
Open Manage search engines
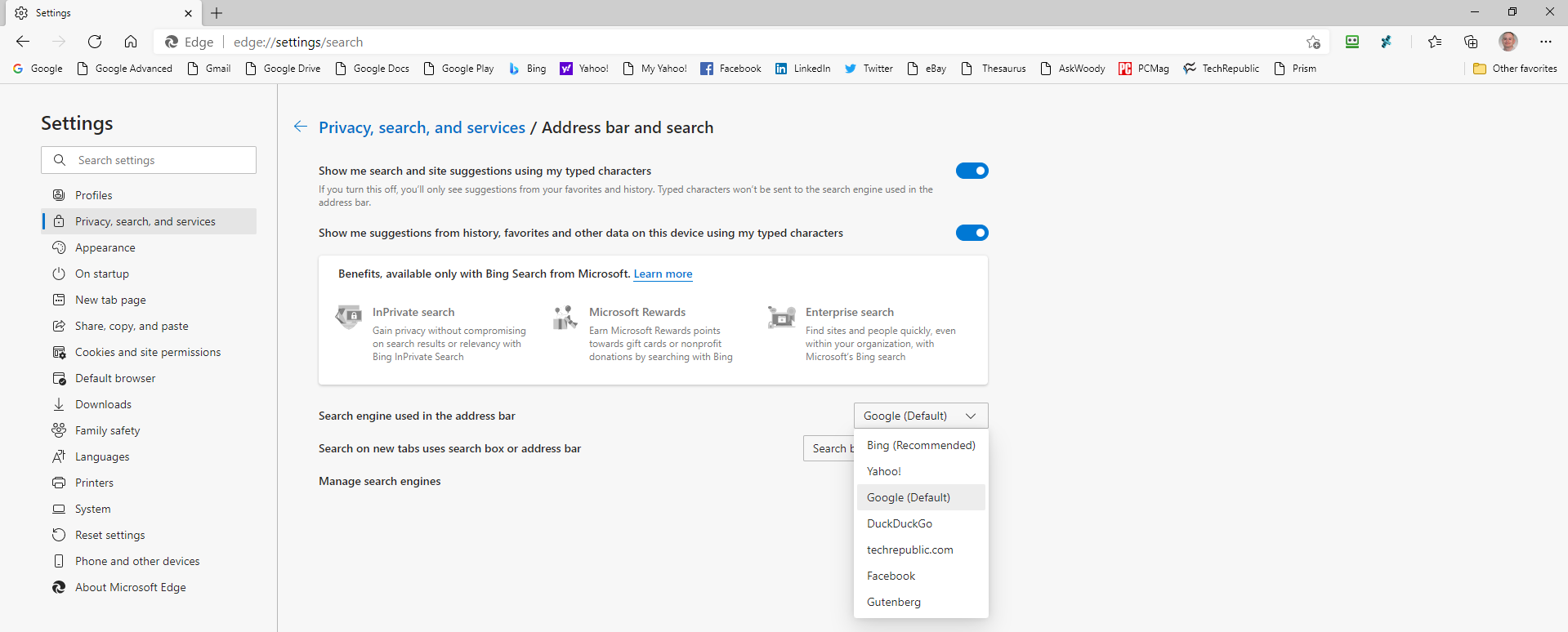pyautogui.click(x=379, y=481)
